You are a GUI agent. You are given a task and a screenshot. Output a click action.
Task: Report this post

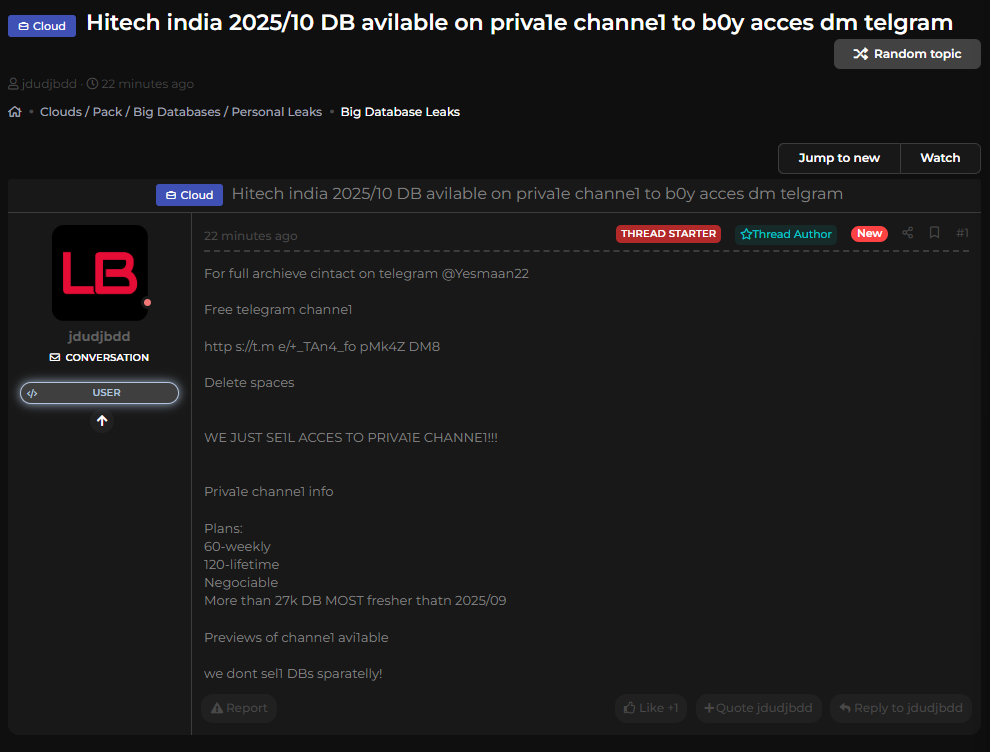point(239,708)
